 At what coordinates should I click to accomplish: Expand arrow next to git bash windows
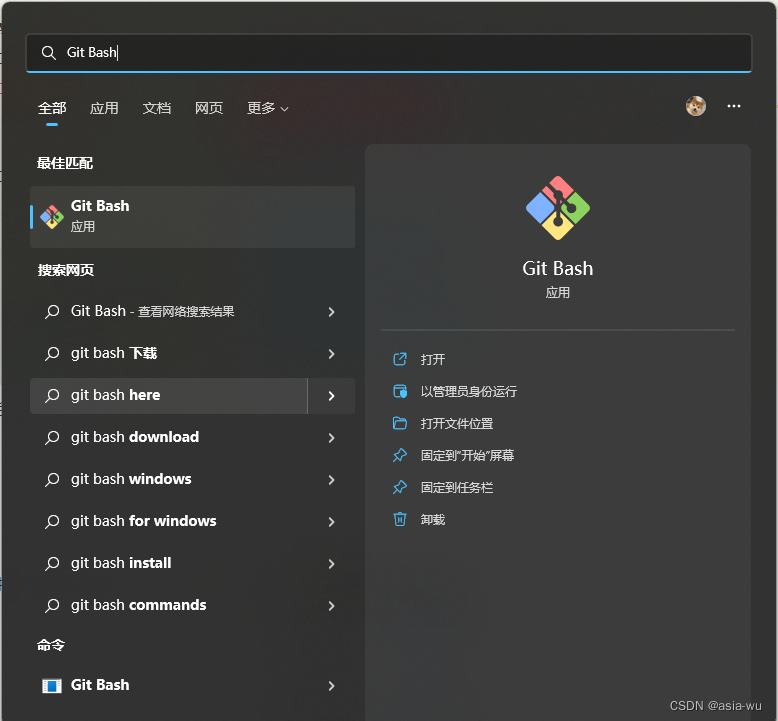(331, 480)
